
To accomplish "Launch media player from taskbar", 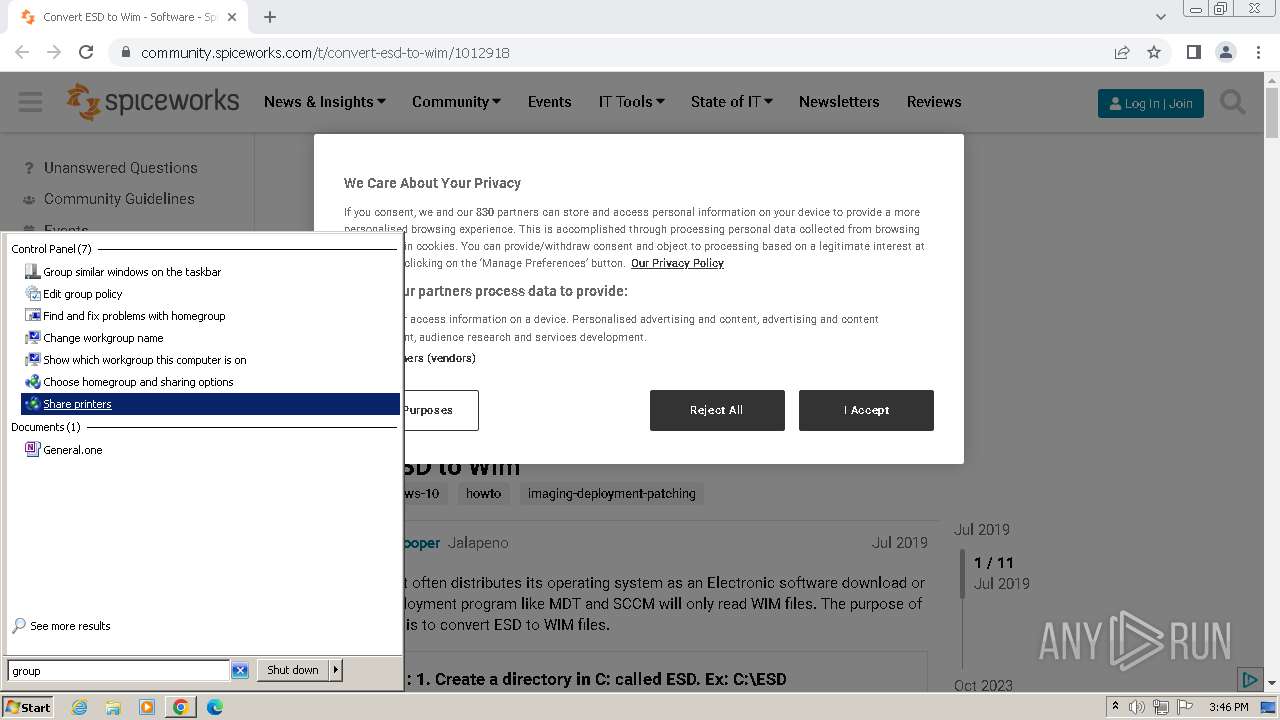I will 147,707.
